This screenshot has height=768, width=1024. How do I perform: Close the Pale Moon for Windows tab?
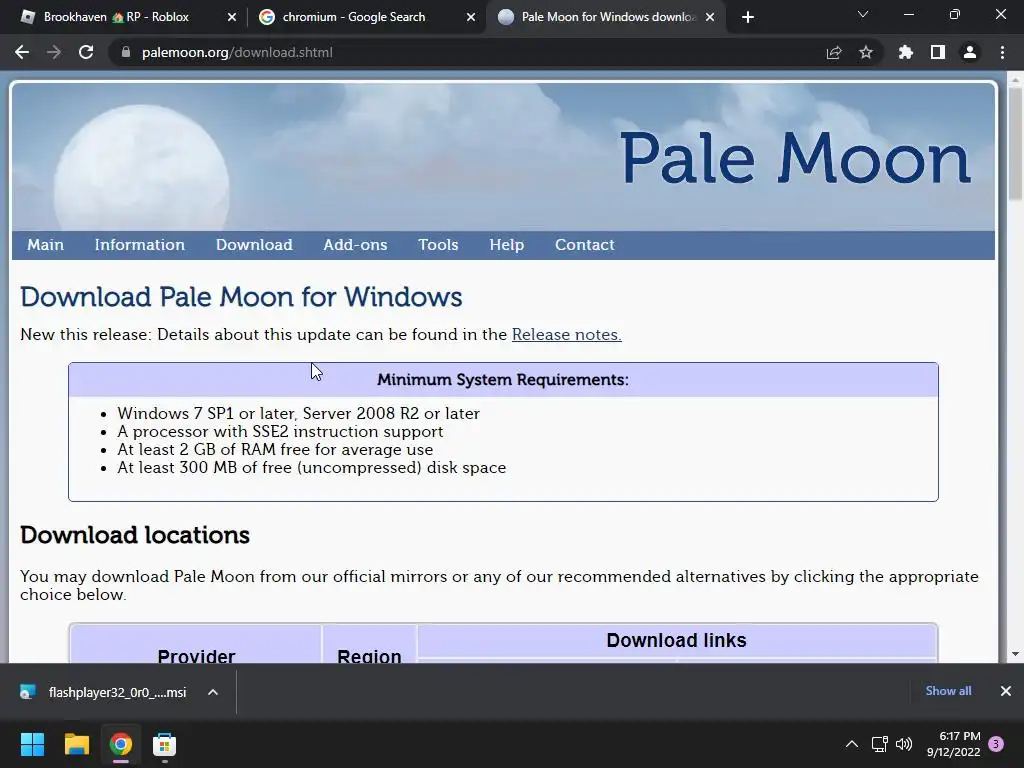coord(710,18)
